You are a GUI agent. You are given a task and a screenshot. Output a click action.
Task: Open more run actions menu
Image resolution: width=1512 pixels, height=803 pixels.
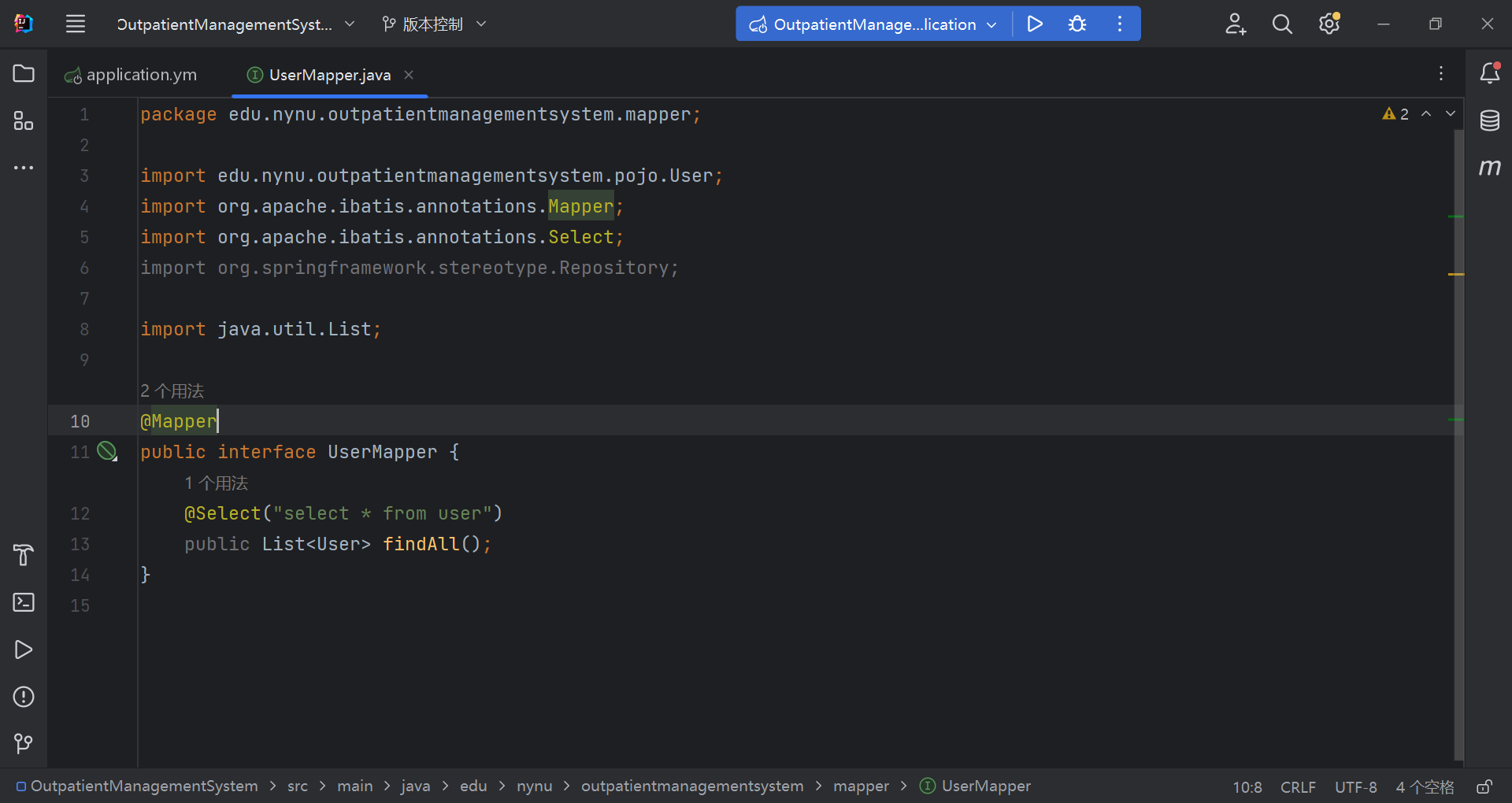(x=1120, y=24)
